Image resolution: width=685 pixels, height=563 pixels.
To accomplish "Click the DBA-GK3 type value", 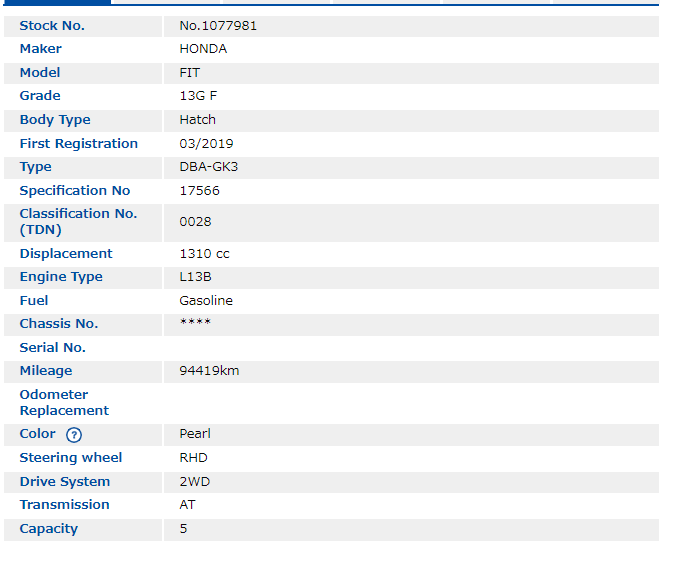I will (208, 167).
